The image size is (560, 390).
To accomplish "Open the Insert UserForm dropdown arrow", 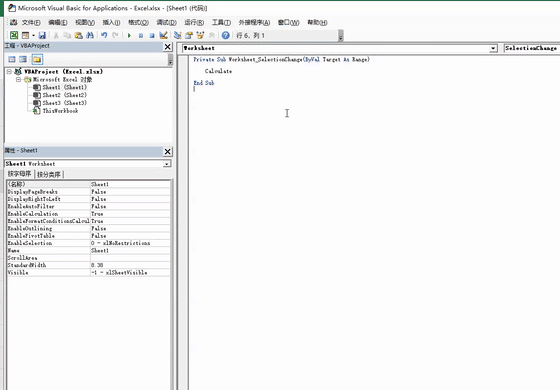I will [33, 35].
